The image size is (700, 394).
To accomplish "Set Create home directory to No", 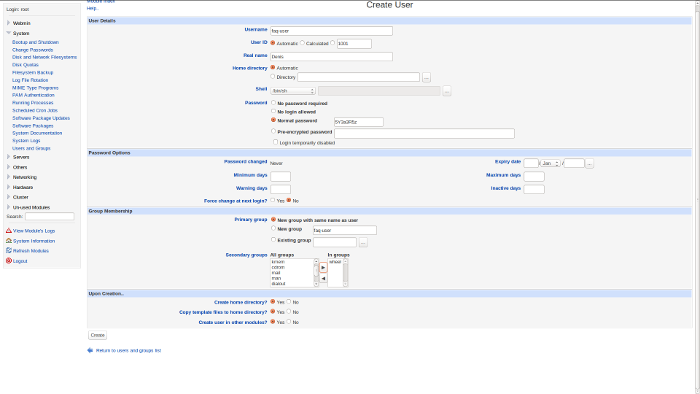I will coord(289,302).
